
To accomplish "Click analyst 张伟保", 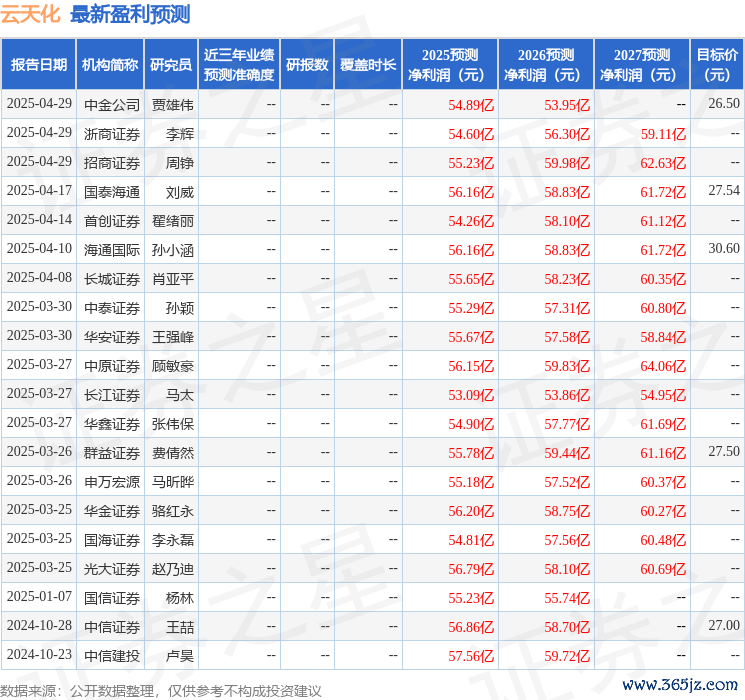I will pos(172,424).
